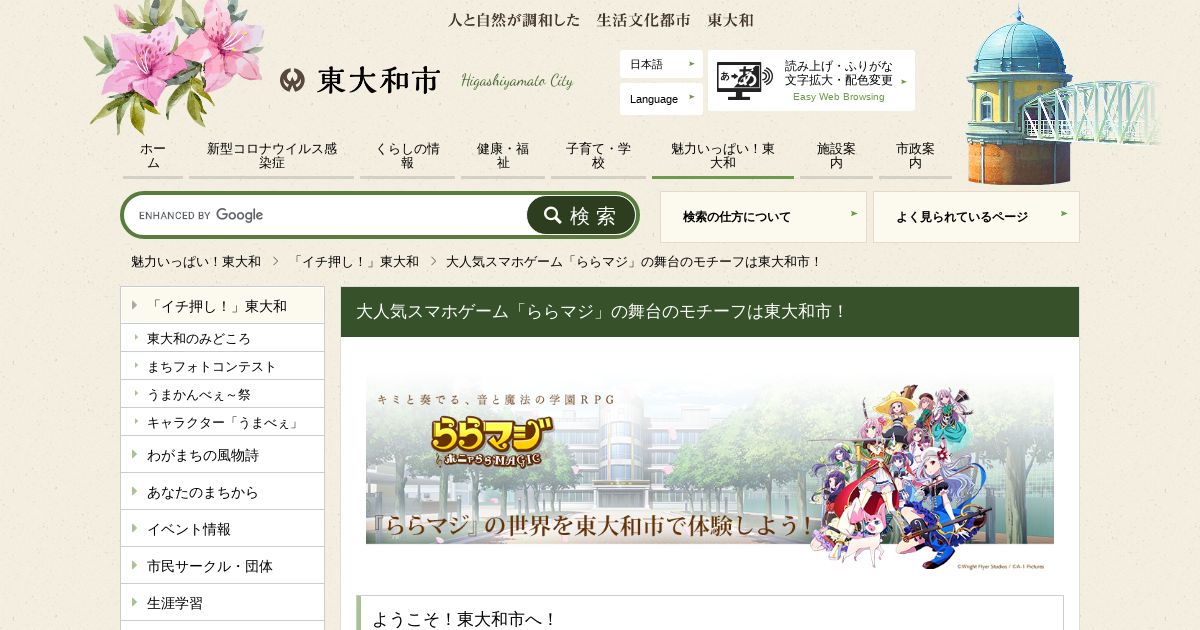This screenshot has width=1200, height=630.
Task: Click breadcrumb 「イチ押し！」東大和
Action: [354, 261]
